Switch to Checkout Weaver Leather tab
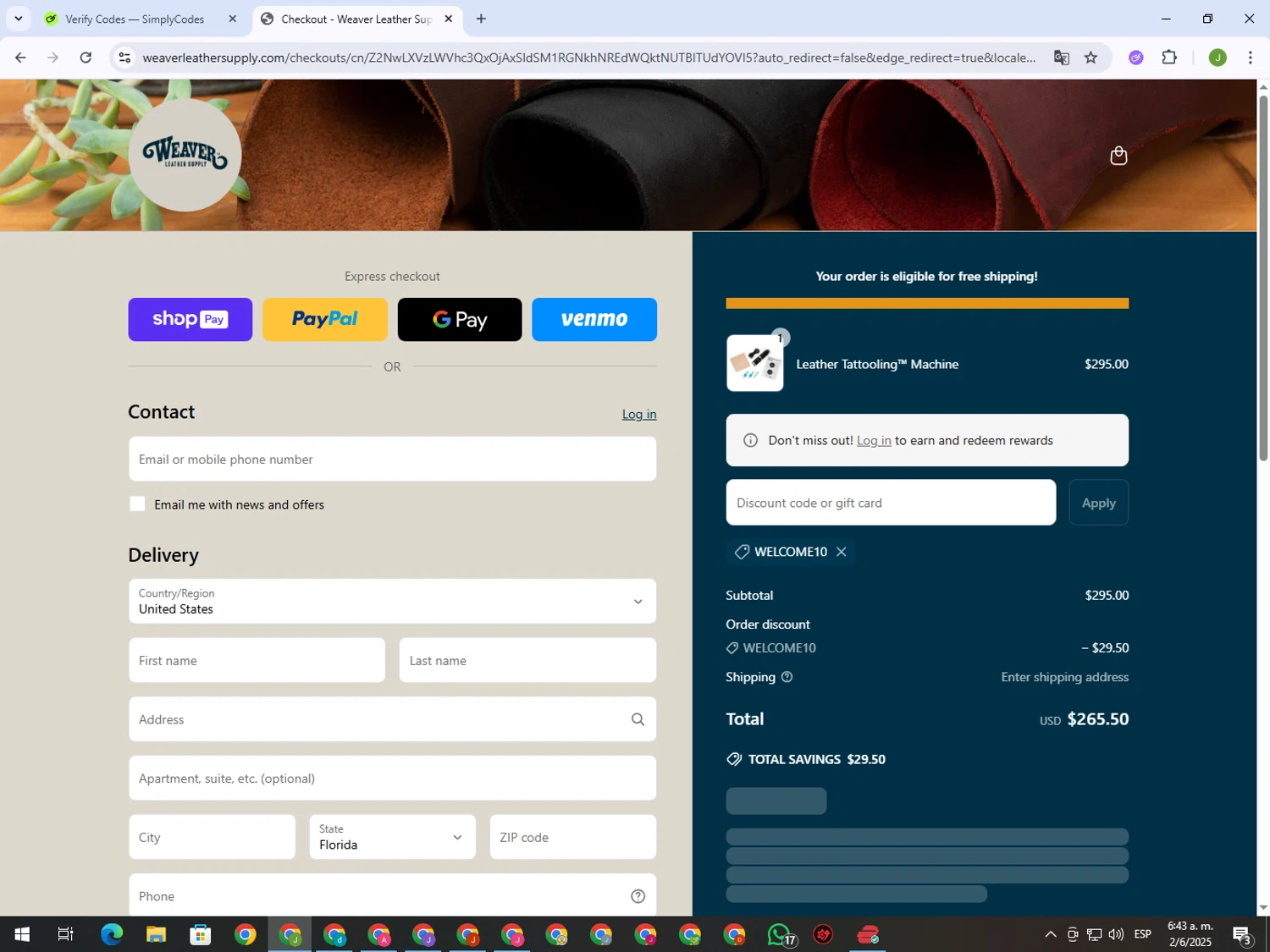1270x952 pixels. pos(356,19)
